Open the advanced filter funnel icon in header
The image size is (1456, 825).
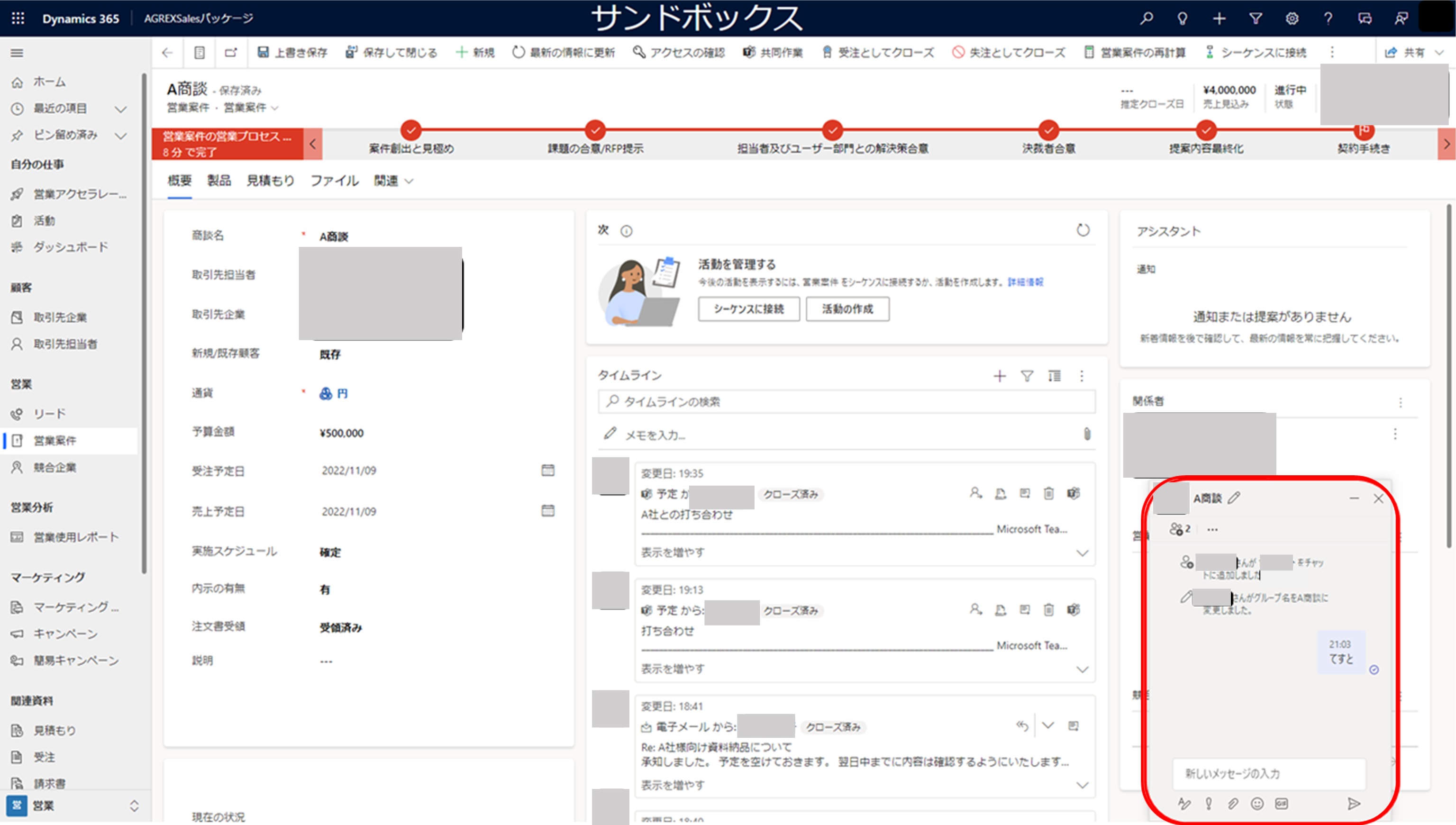pos(1256,18)
